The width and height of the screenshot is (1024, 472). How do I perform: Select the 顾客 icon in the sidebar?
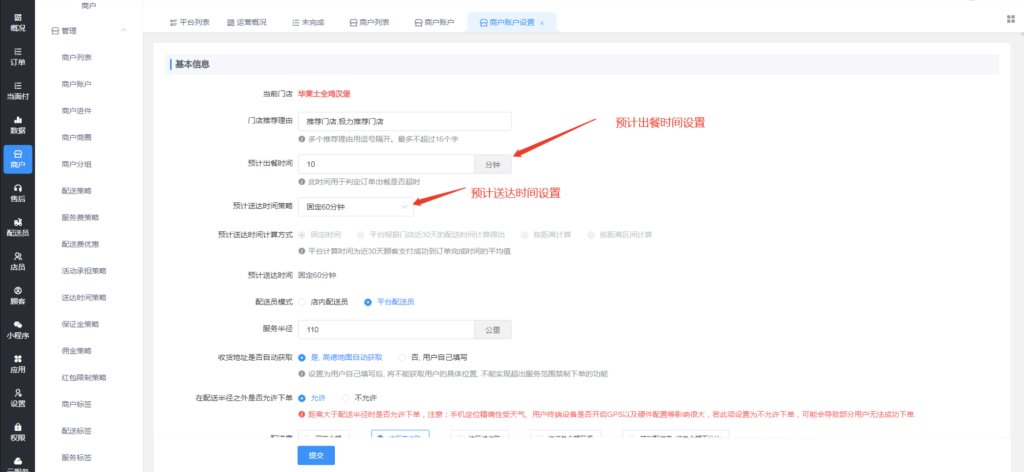point(17,294)
